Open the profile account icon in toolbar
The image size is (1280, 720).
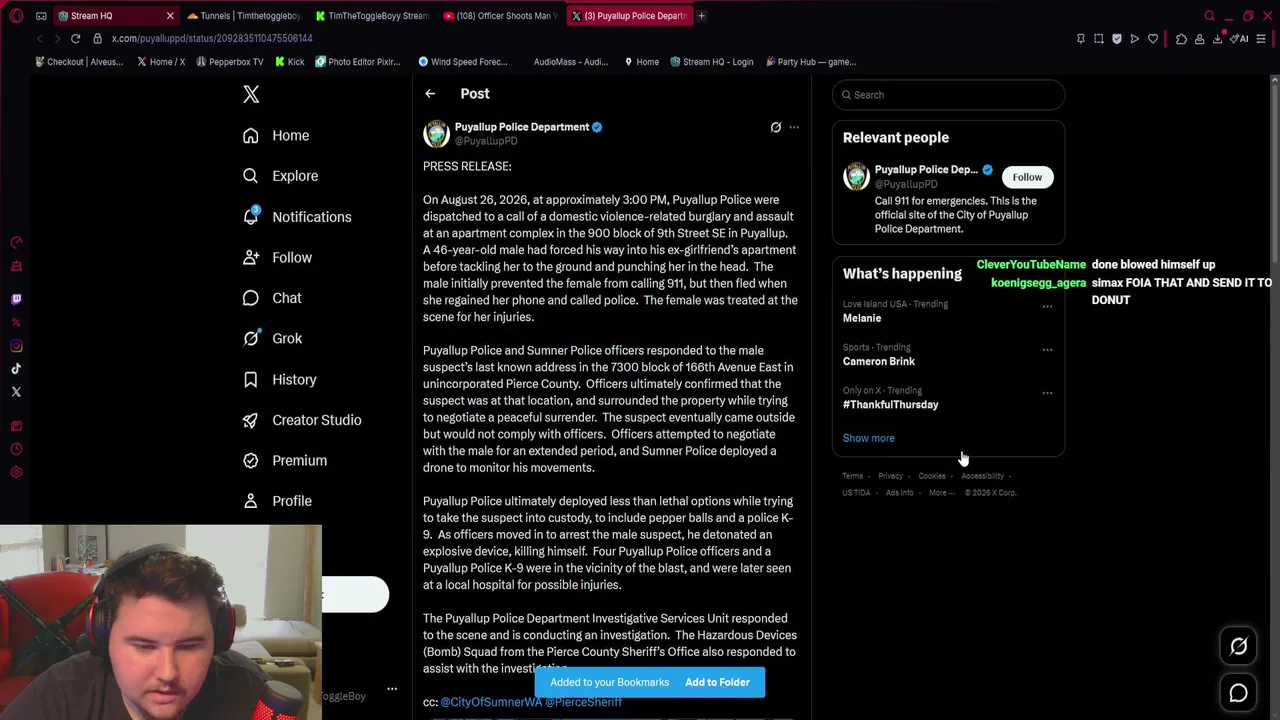pyautogui.click(x=1199, y=39)
